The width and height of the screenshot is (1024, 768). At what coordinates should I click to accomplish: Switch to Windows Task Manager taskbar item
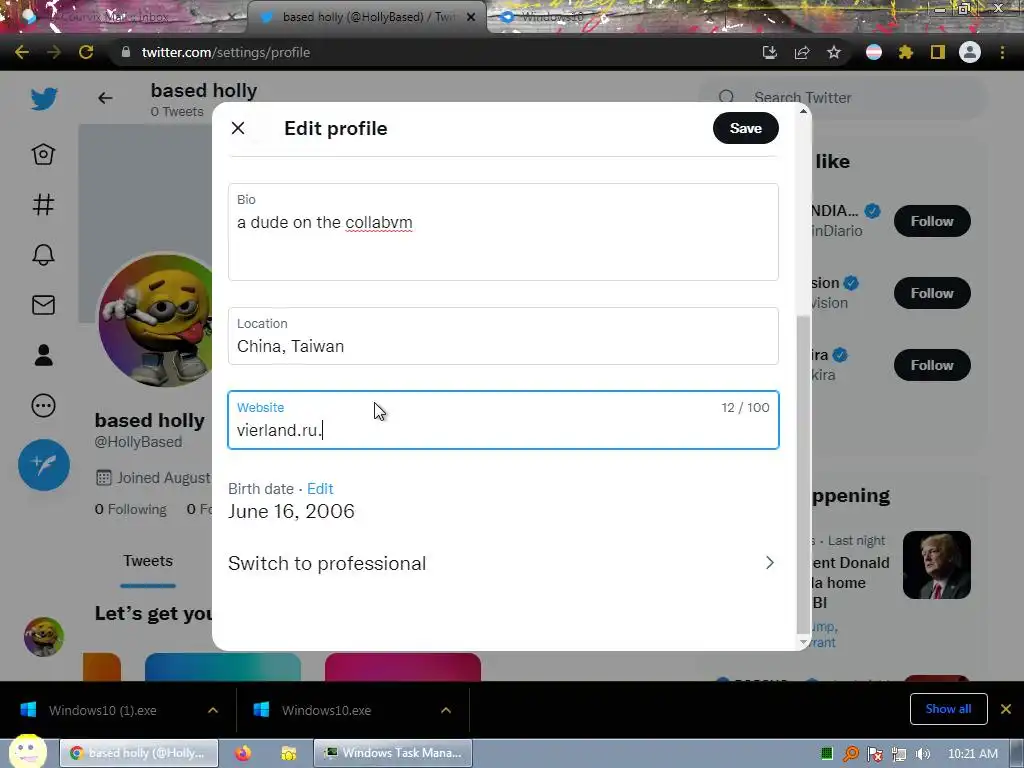[x=393, y=753]
